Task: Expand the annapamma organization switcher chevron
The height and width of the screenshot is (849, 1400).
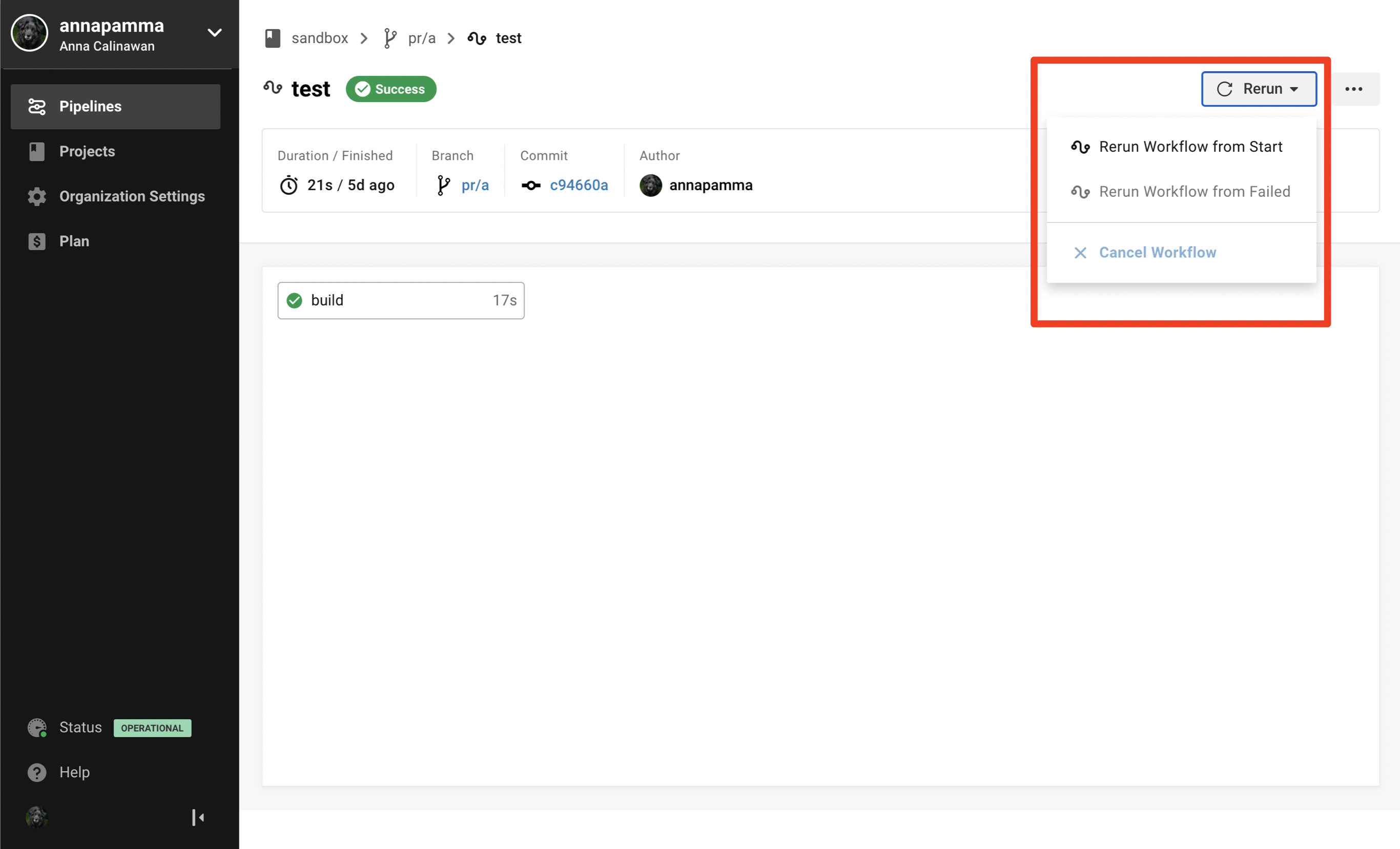Action: (x=214, y=33)
